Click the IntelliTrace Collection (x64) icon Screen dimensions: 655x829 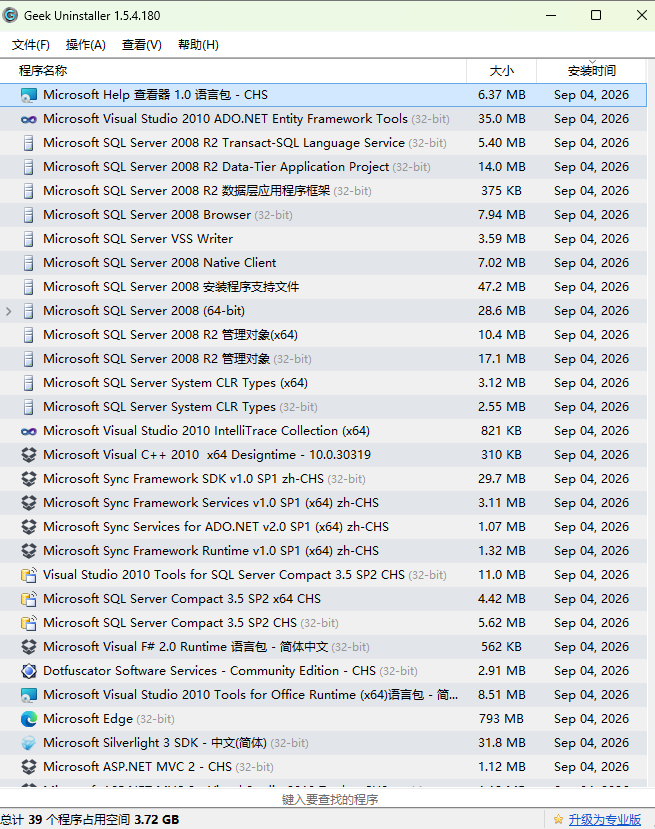(29, 431)
